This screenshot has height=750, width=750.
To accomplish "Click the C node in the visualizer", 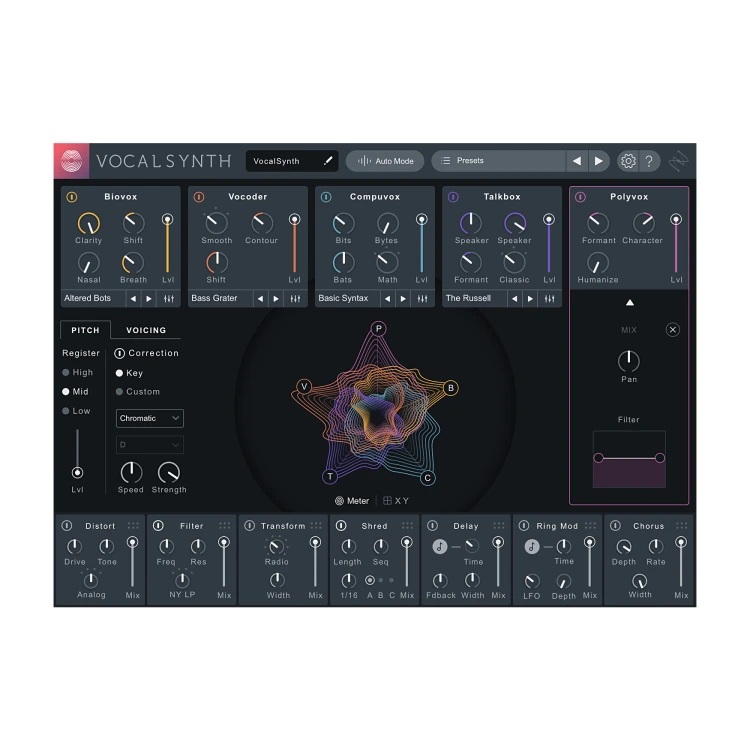I will tap(427, 477).
